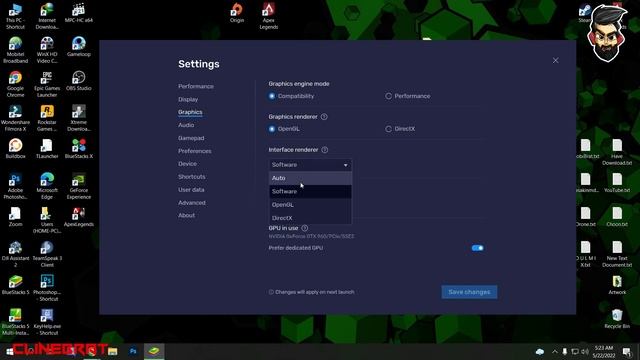Open Advanced settings section

191,202
